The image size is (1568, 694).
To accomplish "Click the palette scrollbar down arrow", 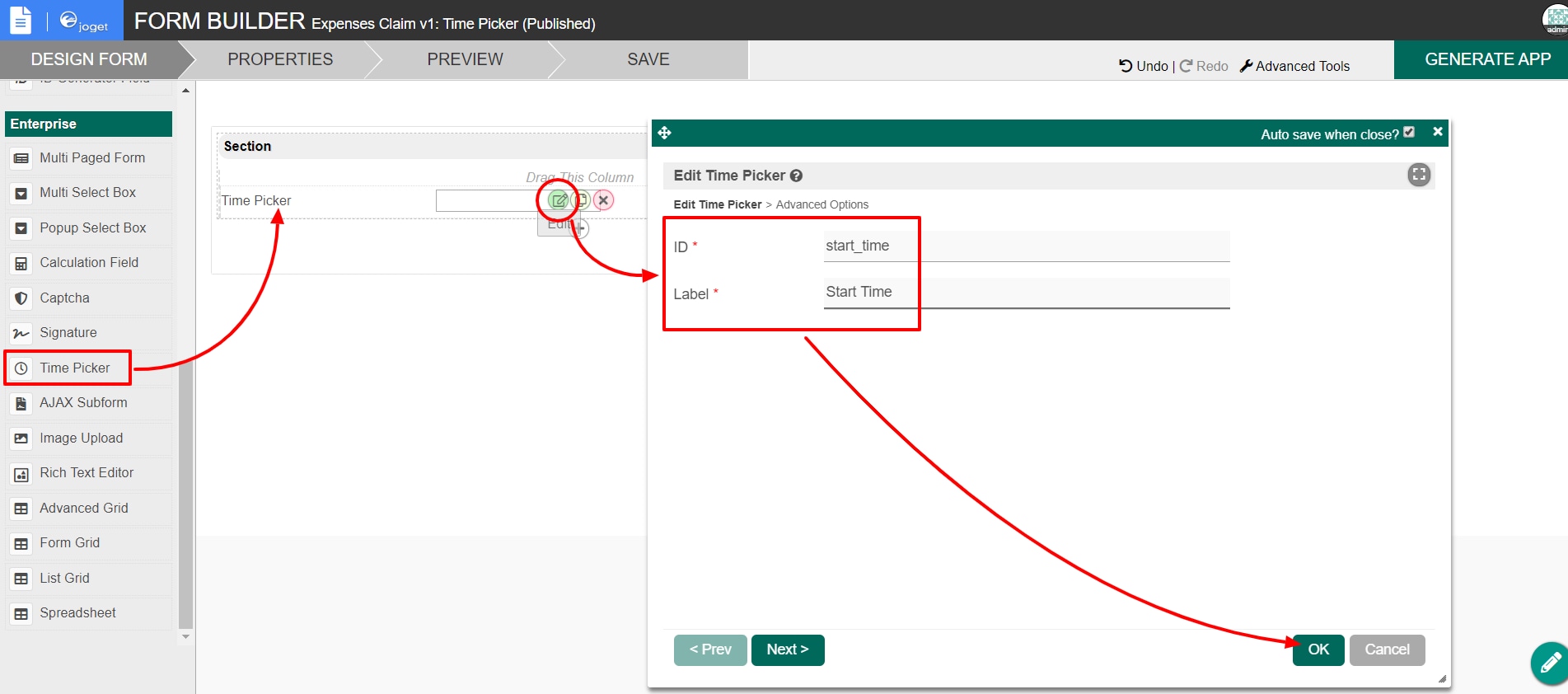I will coord(186,636).
